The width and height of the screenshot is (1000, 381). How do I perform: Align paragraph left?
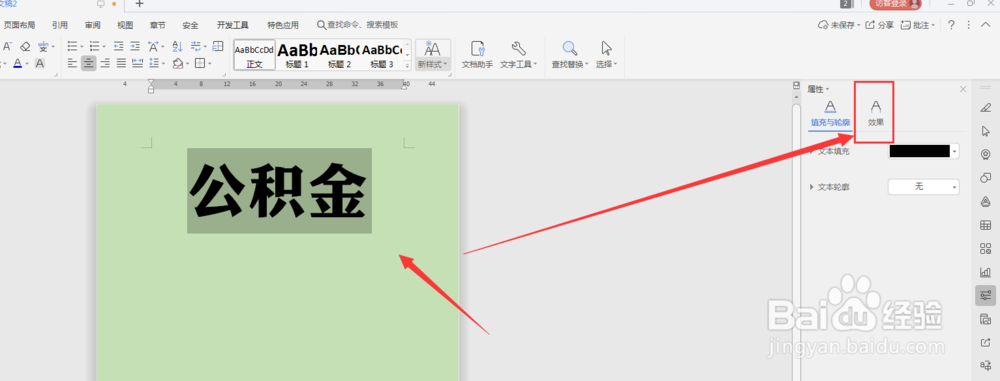(72, 63)
